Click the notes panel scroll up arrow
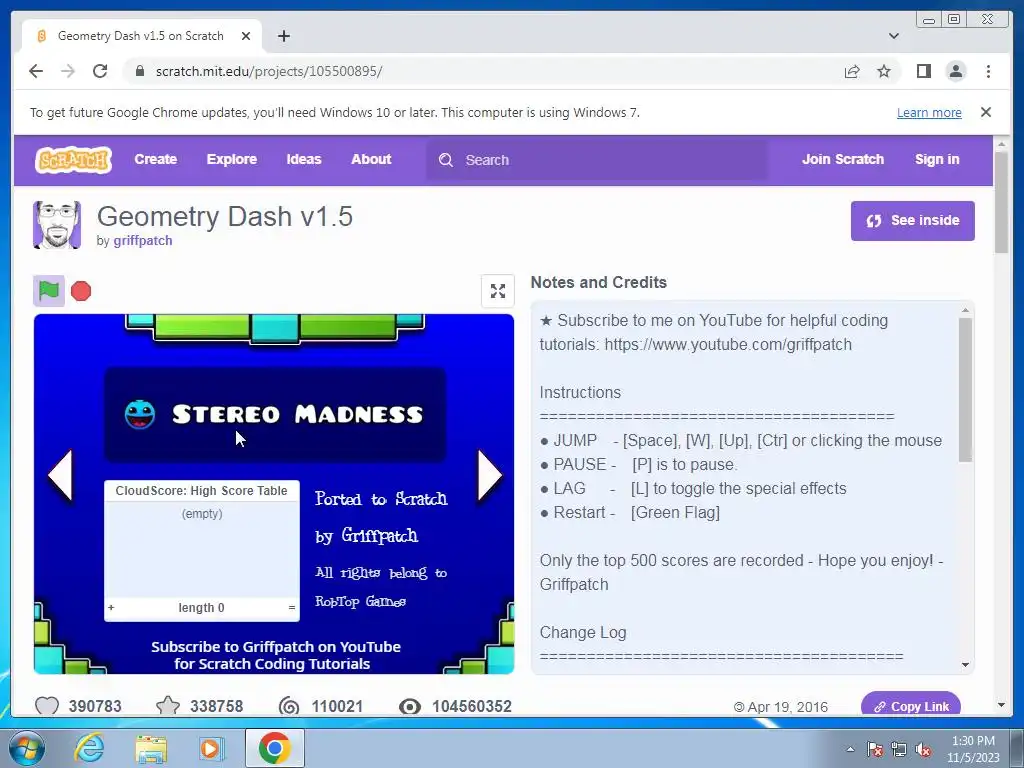Viewport: 1024px width, 768px height. pos(965,311)
